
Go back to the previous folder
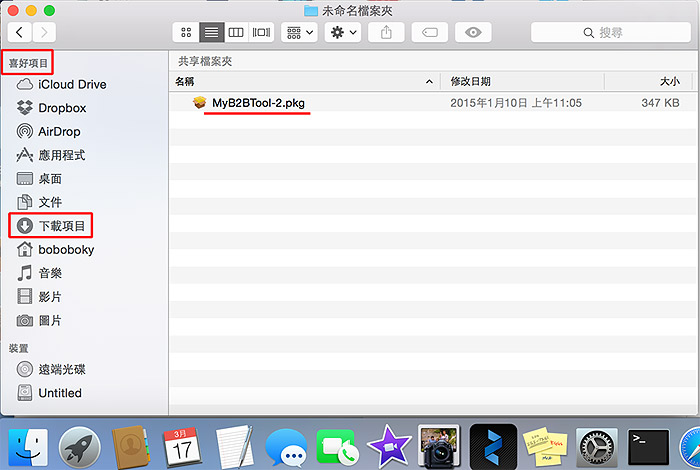point(20,32)
